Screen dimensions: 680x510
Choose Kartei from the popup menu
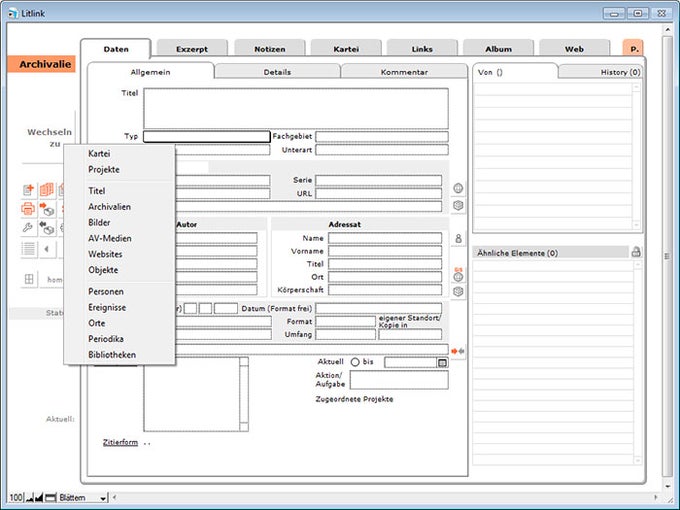click(x=99, y=154)
